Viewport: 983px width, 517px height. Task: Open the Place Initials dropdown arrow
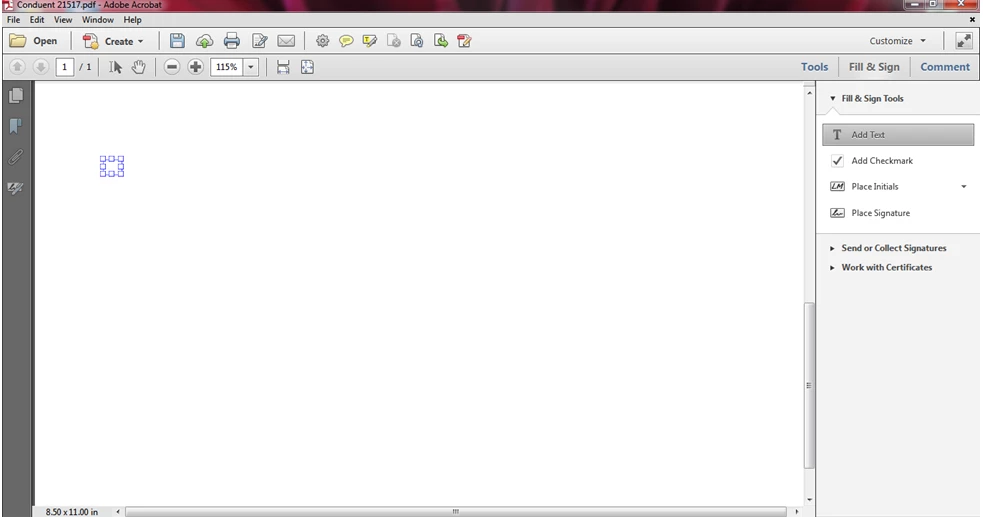964,187
